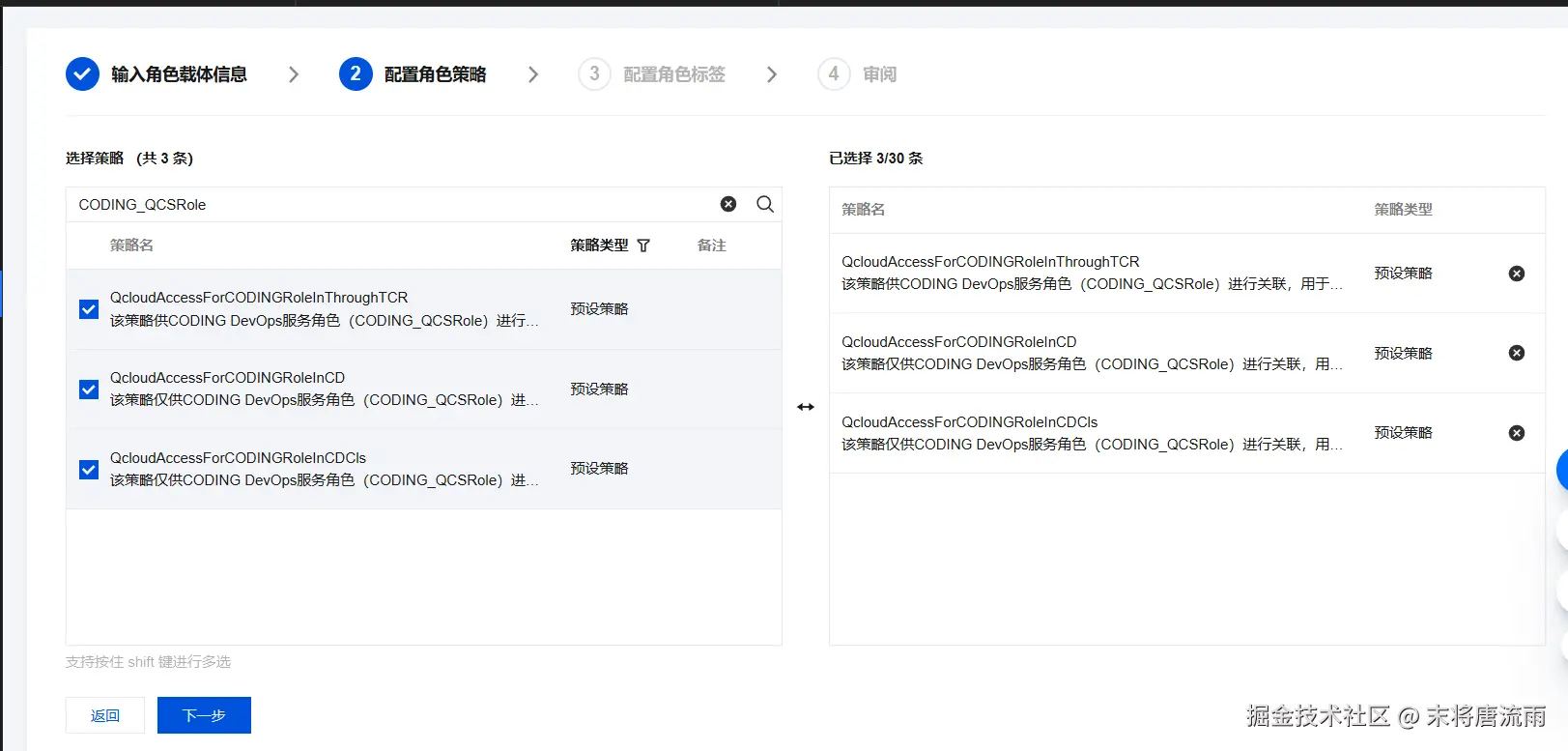The width and height of the screenshot is (1568, 751).
Task: Click the 已选择 3/30 条 label
Action: point(876,159)
